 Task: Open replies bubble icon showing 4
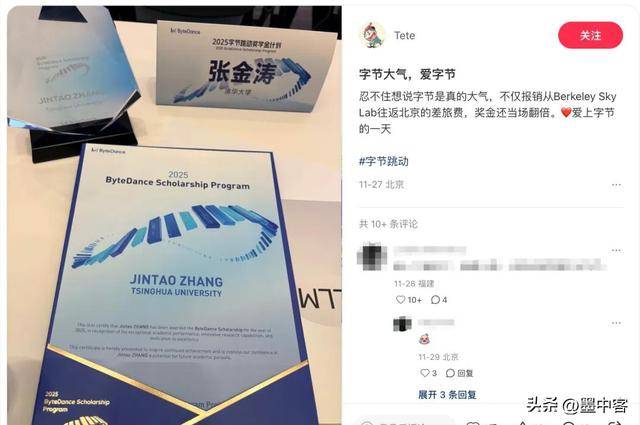(436, 300)
